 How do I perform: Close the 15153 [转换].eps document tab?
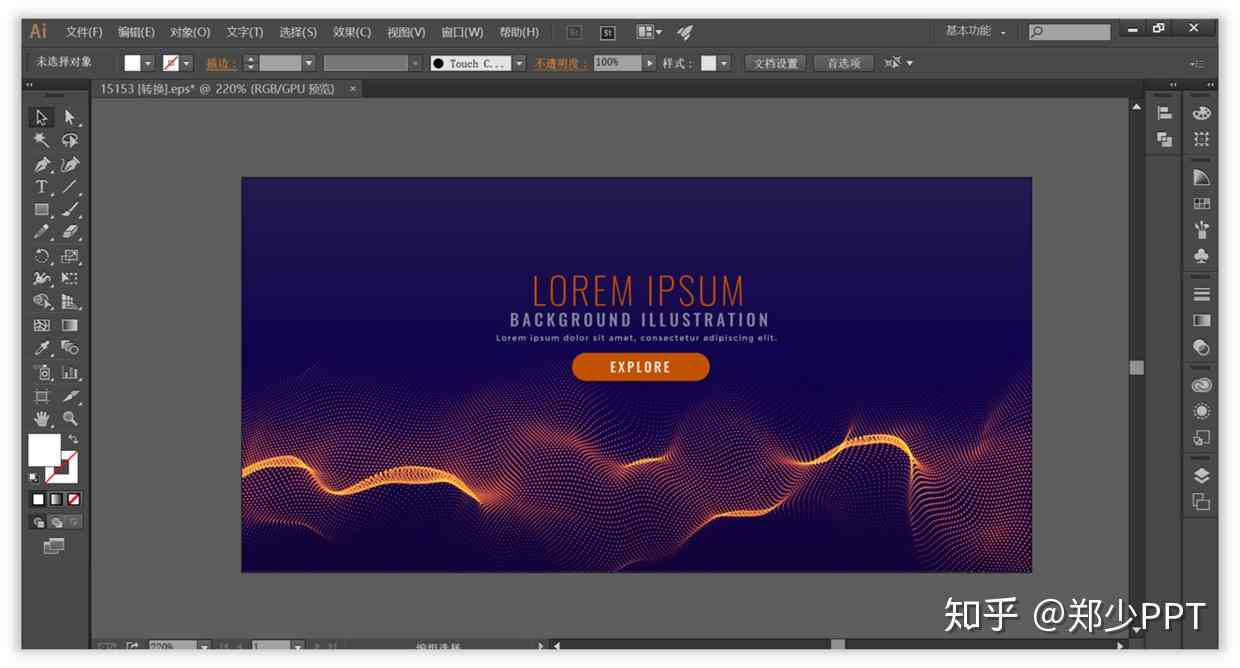click(352, 88)
